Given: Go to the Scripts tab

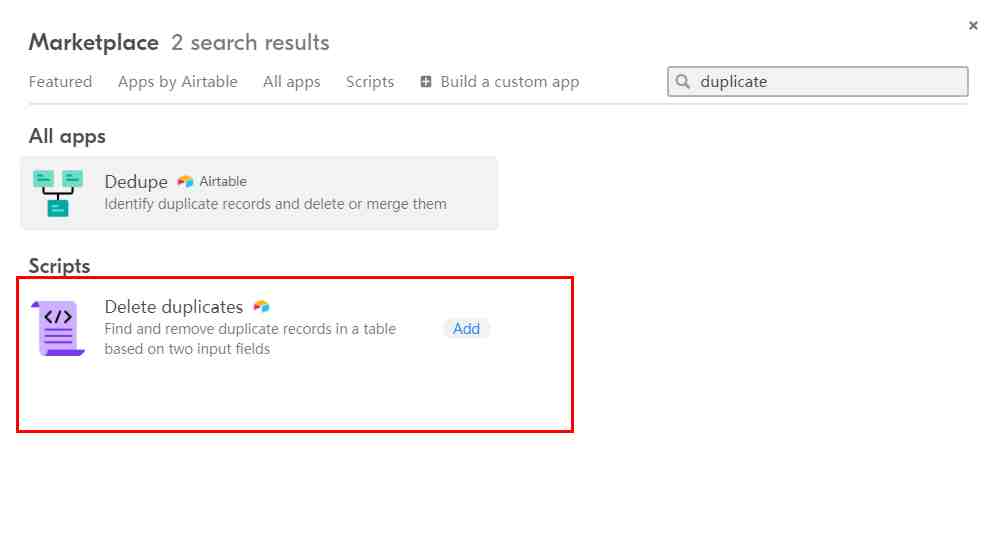Looking at the screenshot, I should click(370, 81).
